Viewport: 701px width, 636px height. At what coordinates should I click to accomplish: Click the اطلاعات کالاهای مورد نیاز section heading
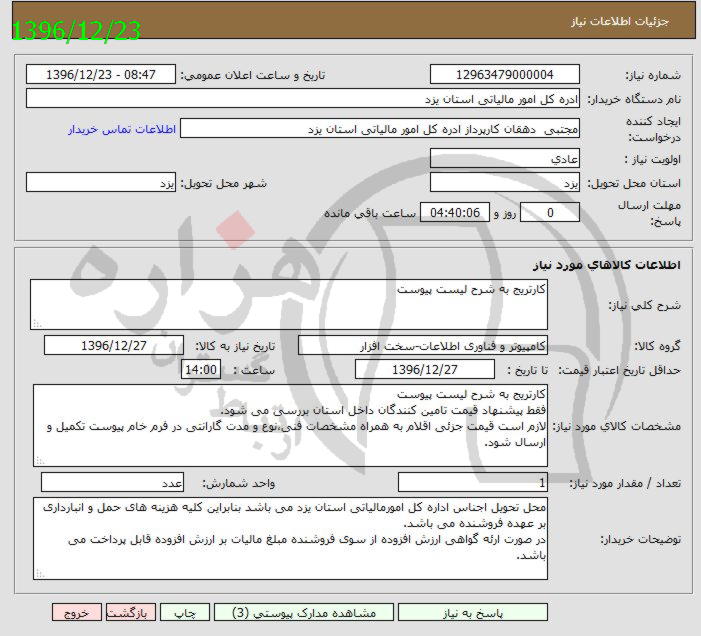point(607,265)
